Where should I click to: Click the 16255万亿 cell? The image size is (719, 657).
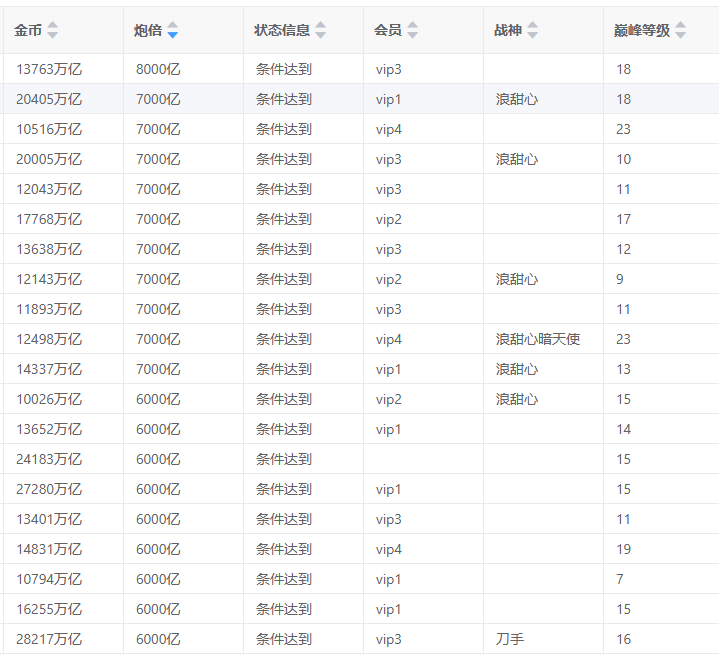pyautogui.click(x=49, y=609)
